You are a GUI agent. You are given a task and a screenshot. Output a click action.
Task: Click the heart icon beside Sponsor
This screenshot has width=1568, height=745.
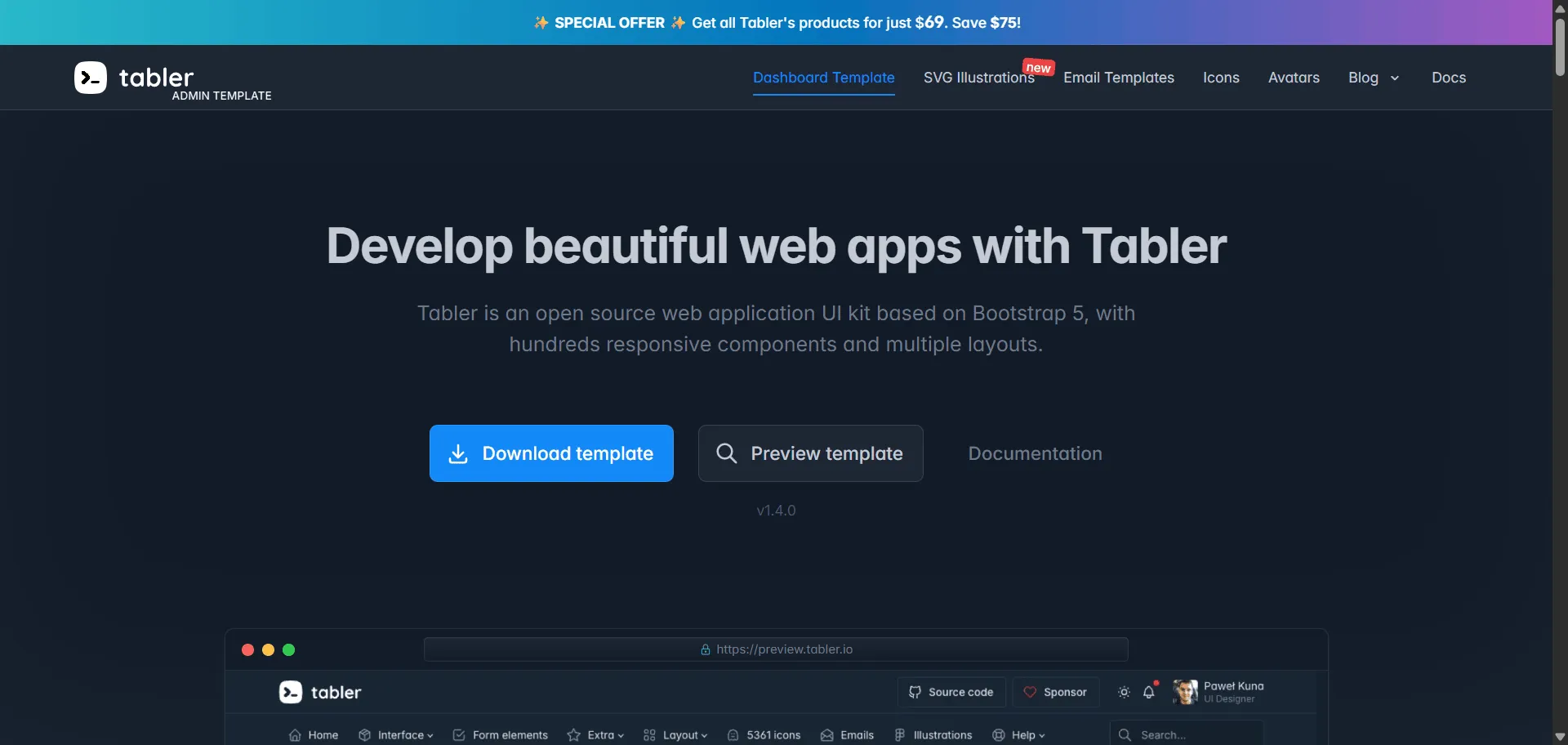tap(1031, 692)
